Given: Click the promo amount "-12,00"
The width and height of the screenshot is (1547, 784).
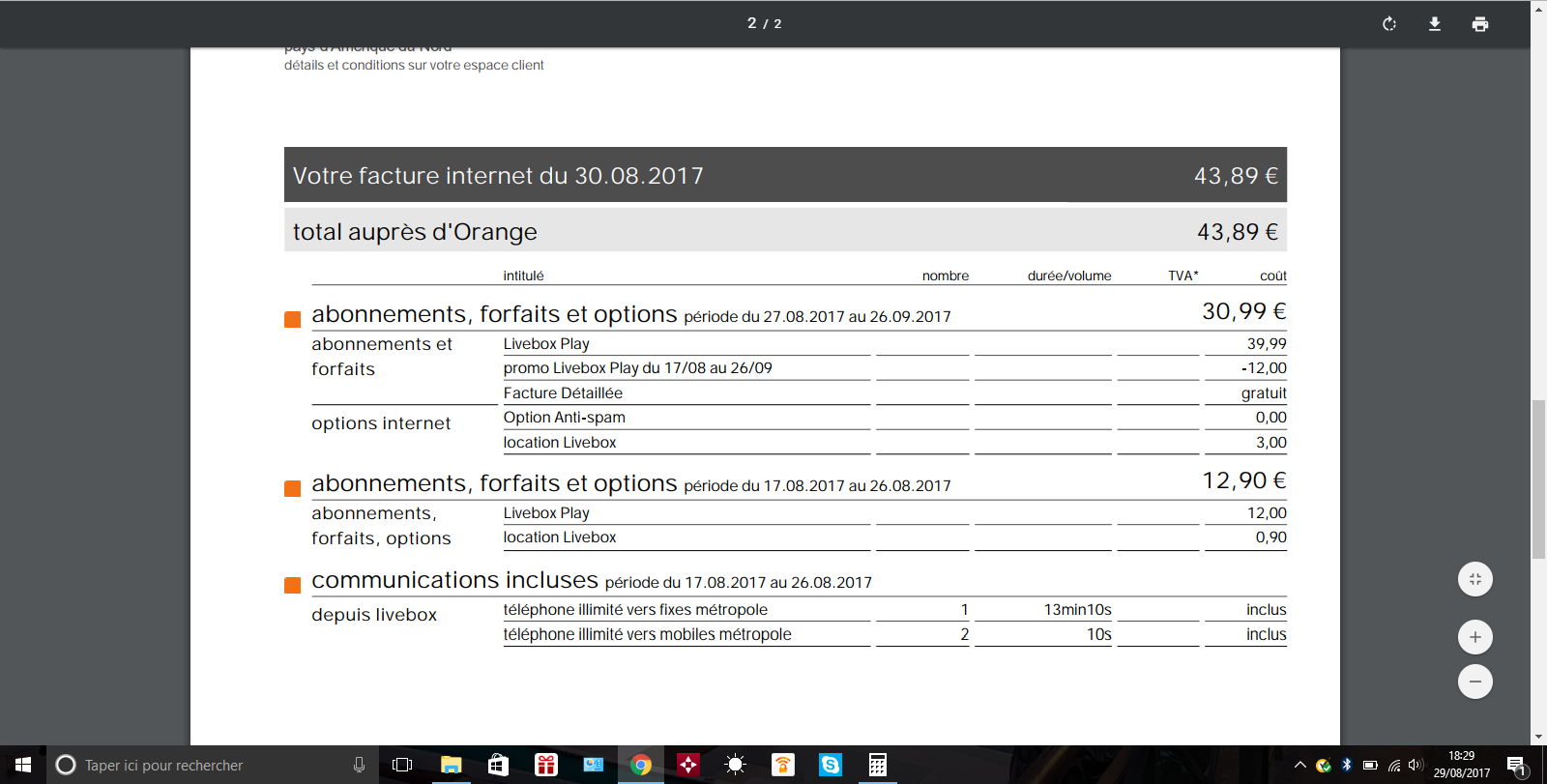Looking at the screenshot, I should (1264, 368).
